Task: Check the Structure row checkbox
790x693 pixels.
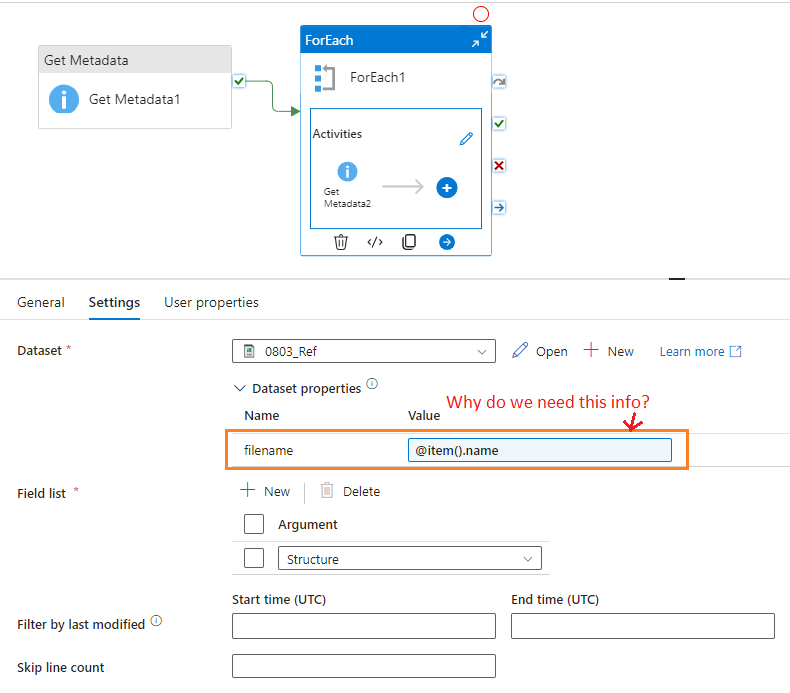Action: (254, 558)
